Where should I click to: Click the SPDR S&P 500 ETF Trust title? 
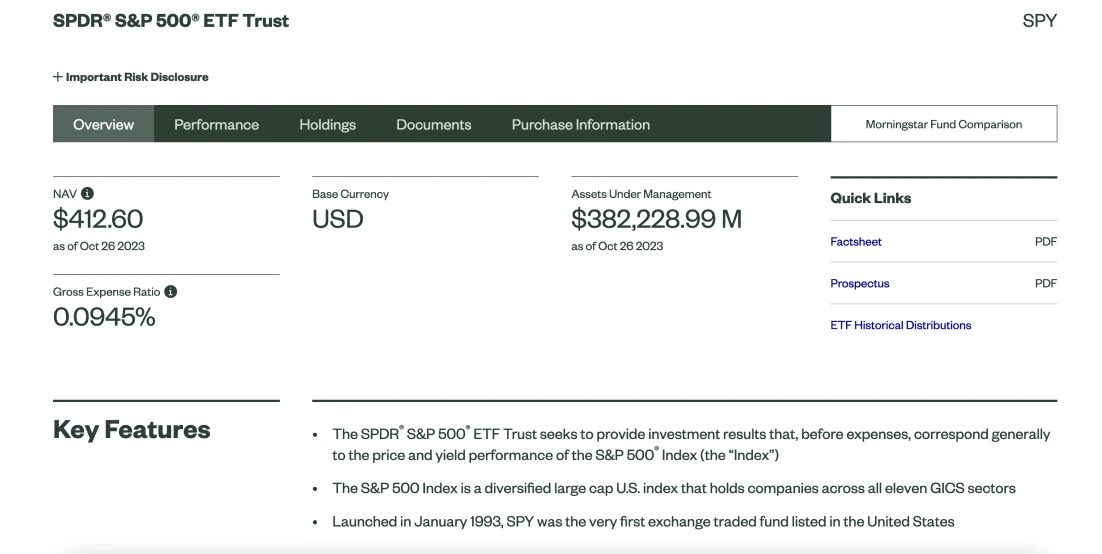click(171, 21)
